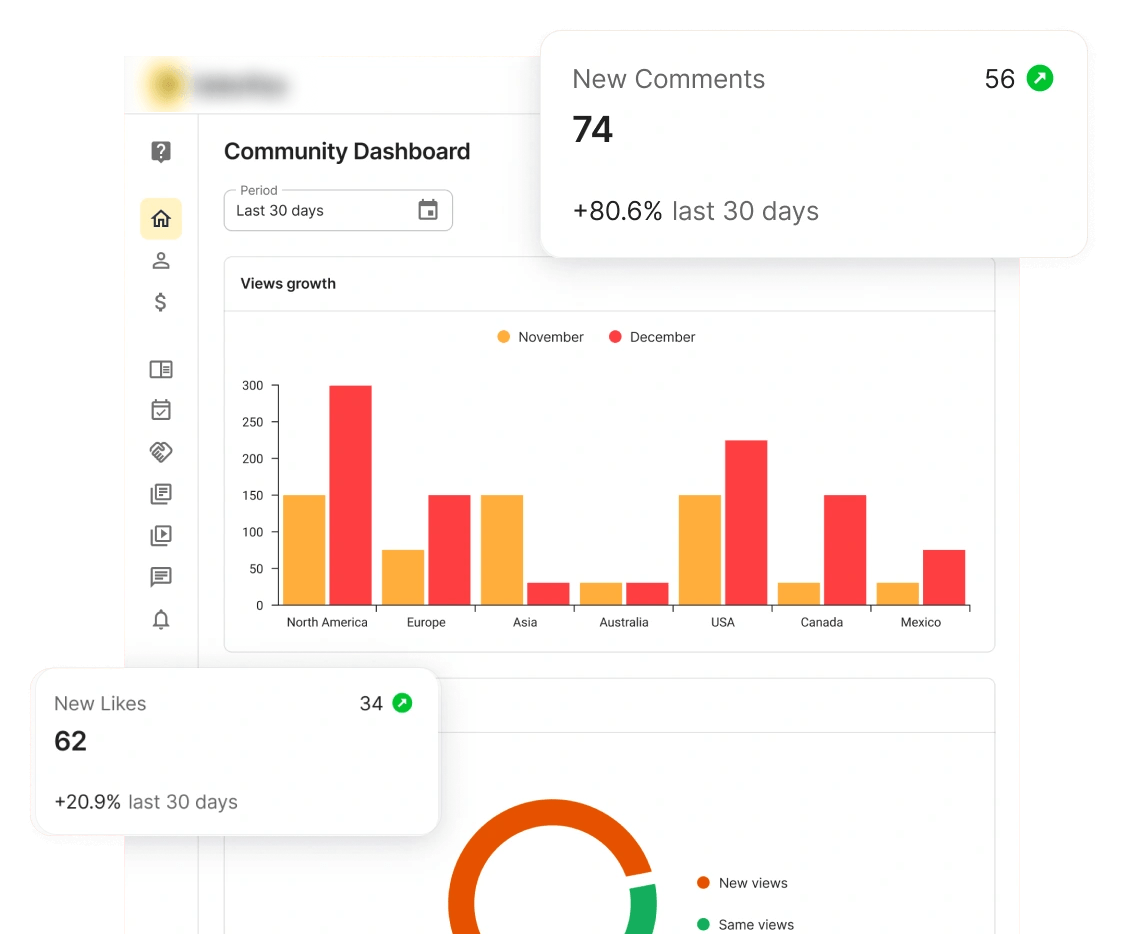Open the sidebar reading layout icon
The height and width of the screenshot is (934, 1123).
[x=161, y=370]
